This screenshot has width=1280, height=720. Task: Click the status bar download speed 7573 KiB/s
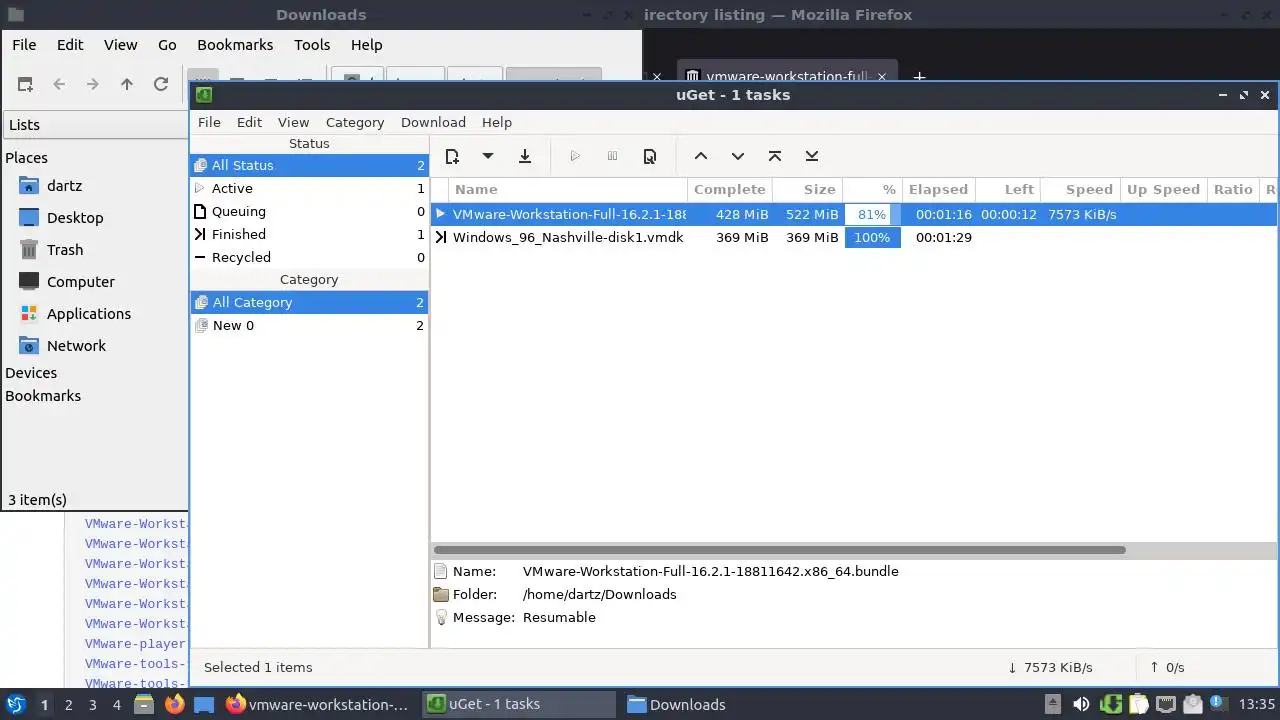1050,667
